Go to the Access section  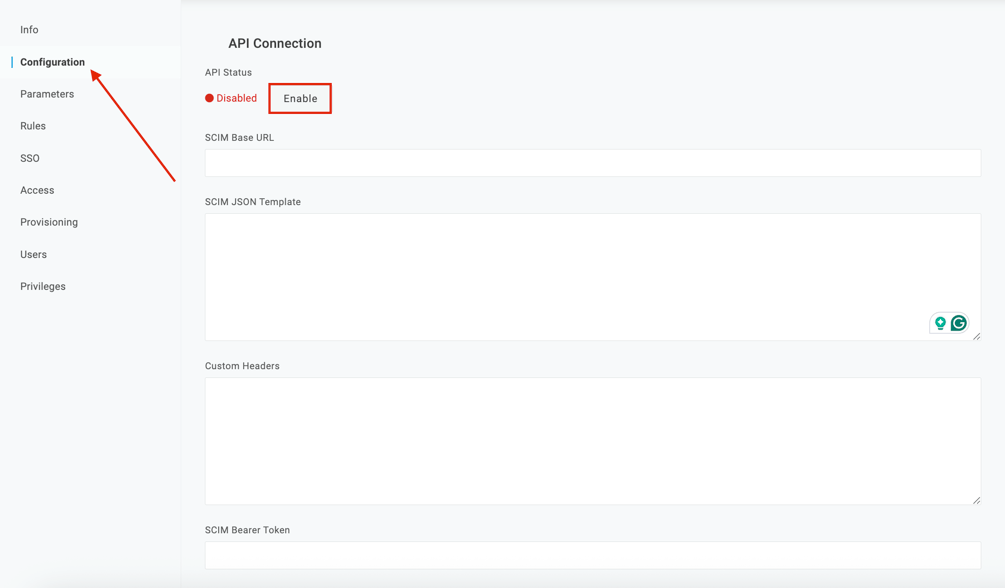[x=36, y=190]
